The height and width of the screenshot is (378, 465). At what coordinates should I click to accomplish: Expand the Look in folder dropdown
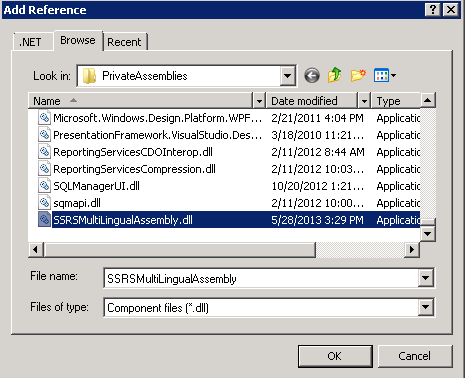(287, 76)
